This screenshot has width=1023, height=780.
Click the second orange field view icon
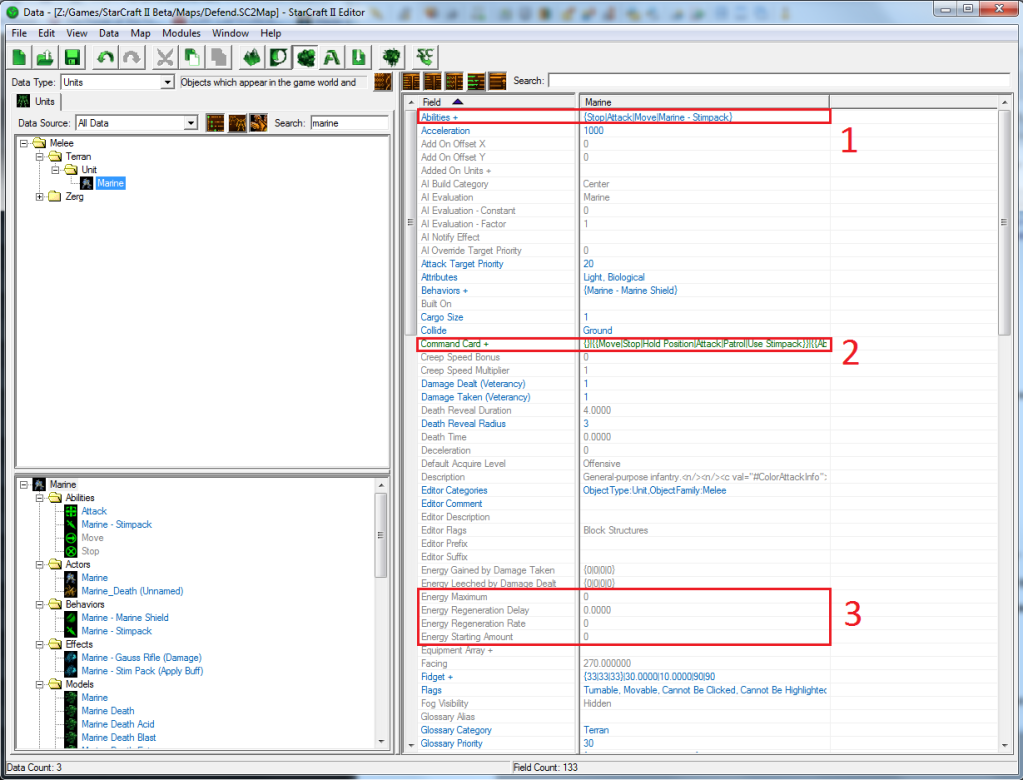(433, 82)
